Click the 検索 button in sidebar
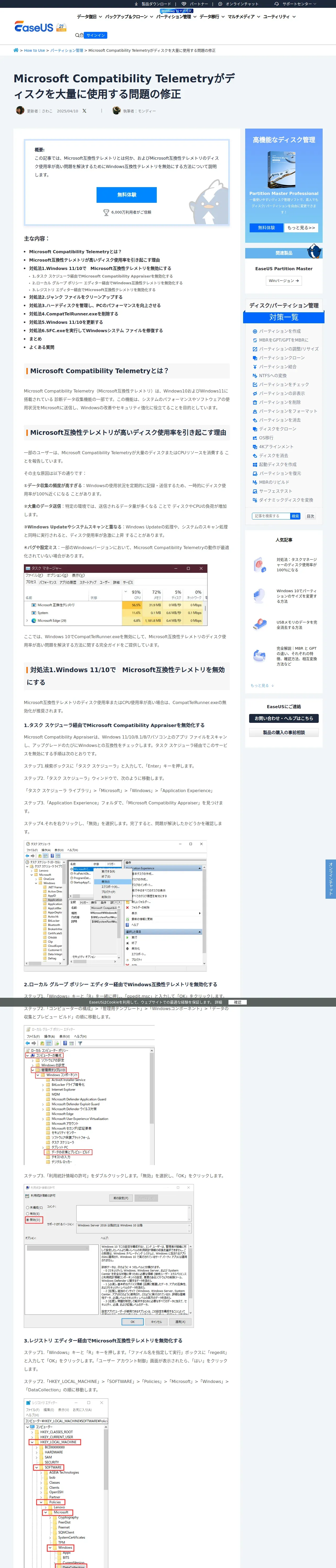336x1568 pixels. coord(295,516)
